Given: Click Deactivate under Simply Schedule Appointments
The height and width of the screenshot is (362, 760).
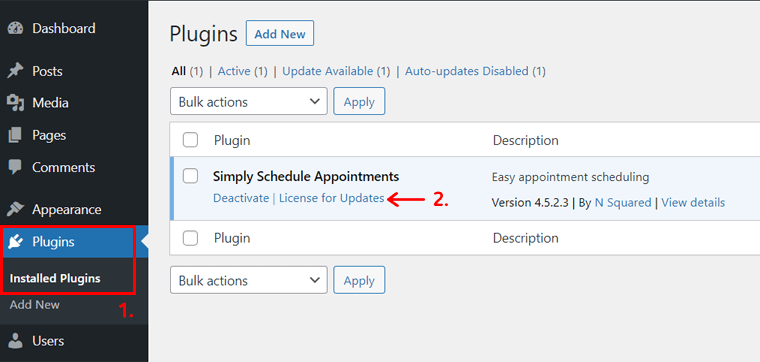Looking at the screenshot, I should [241, 198].
